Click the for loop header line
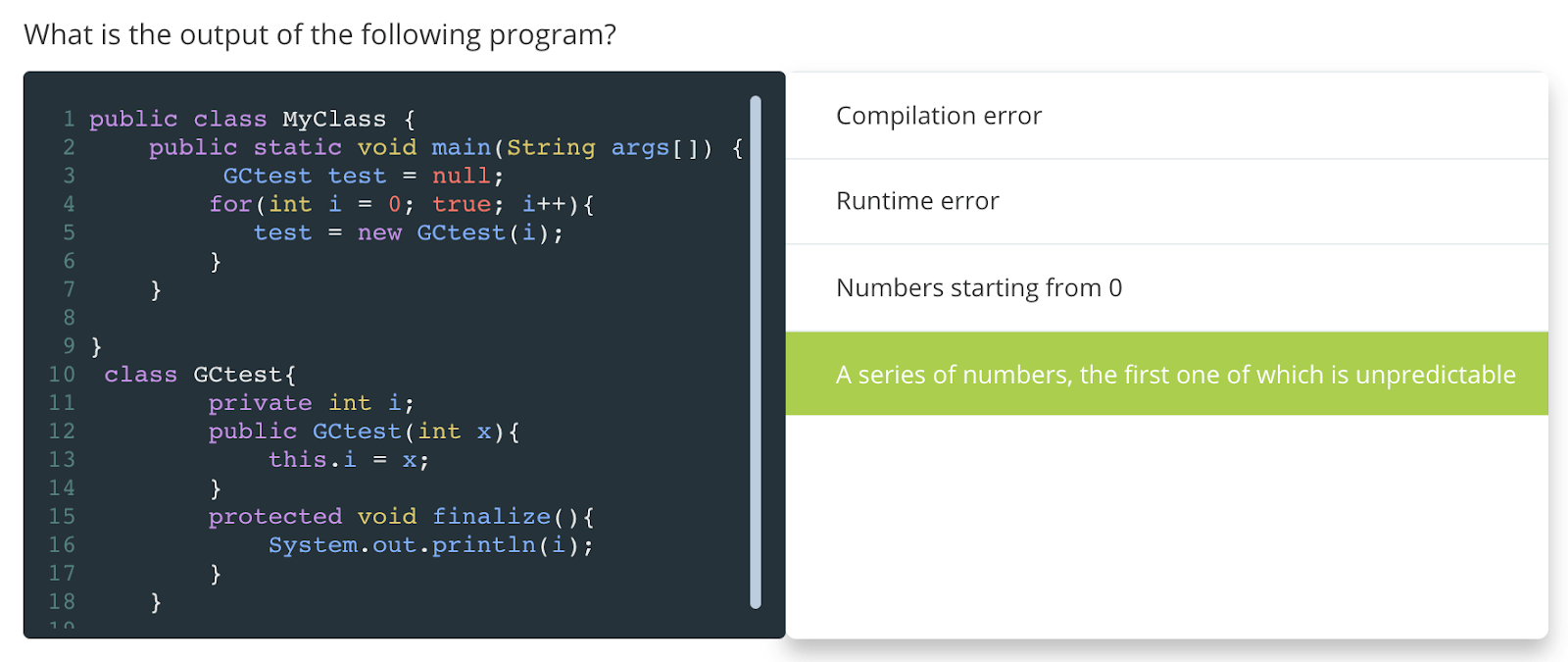The width and height of the screenshot is (1568, 662). pyautogui.click(x=401, y=205)
